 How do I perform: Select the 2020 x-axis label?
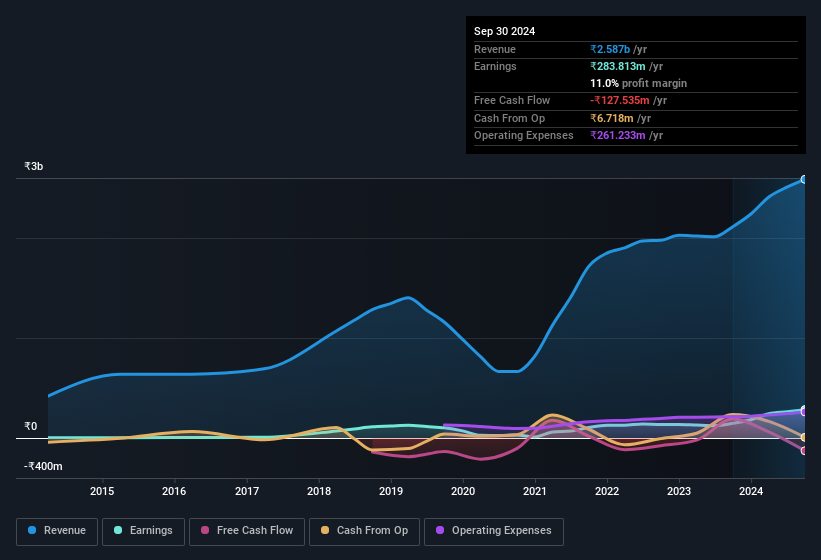pyautogui.click(x=463, y=491)
